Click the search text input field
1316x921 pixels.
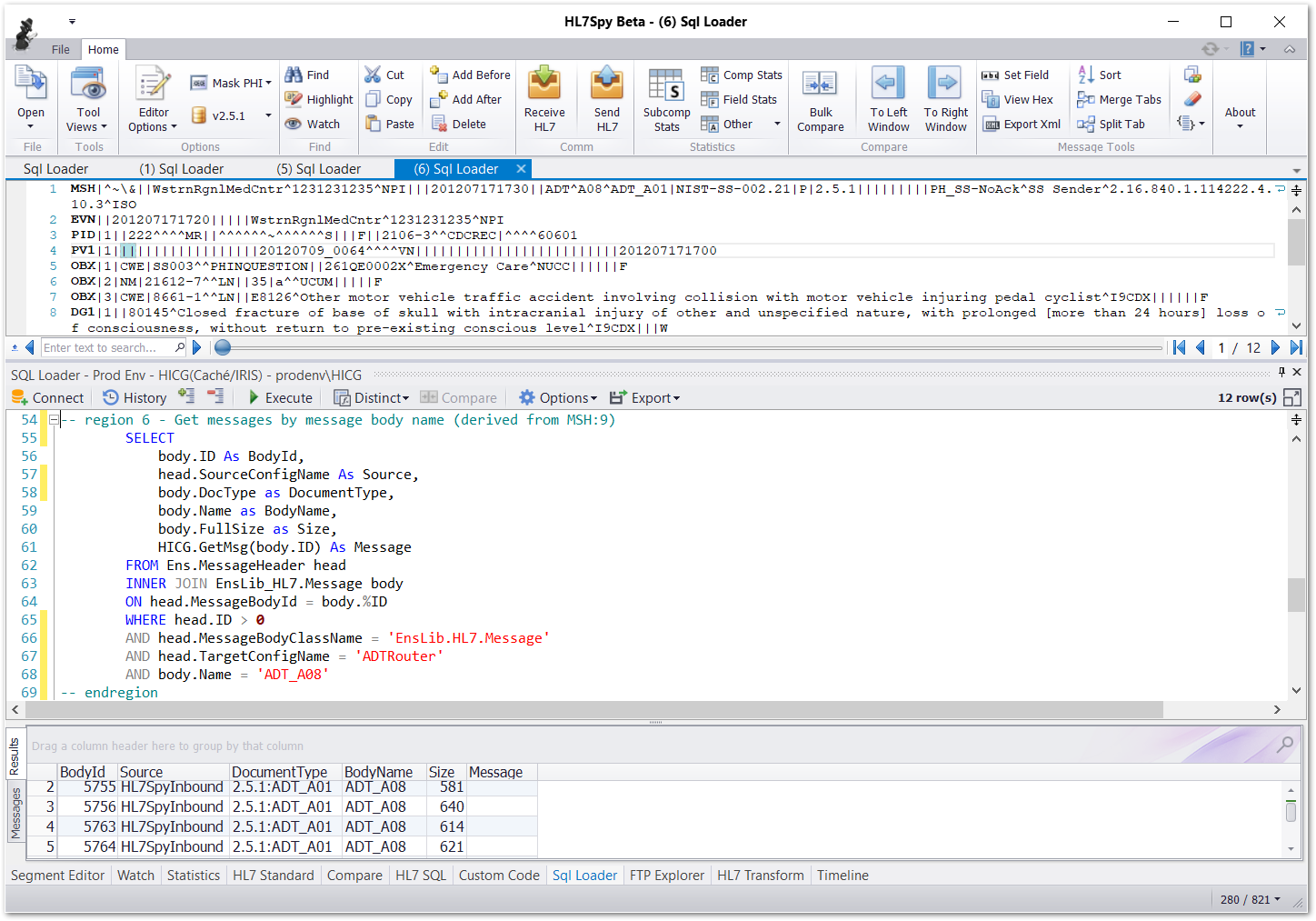pyautogui.click(x=107, y=347)
